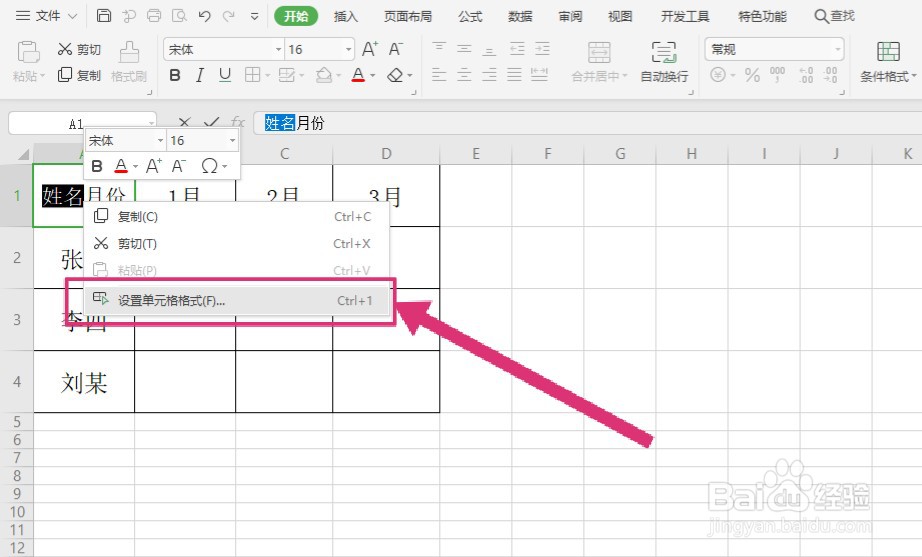The image size is (922, 557).
Task: Click 复制 in the ribbon
Action: tap(79, 75)
